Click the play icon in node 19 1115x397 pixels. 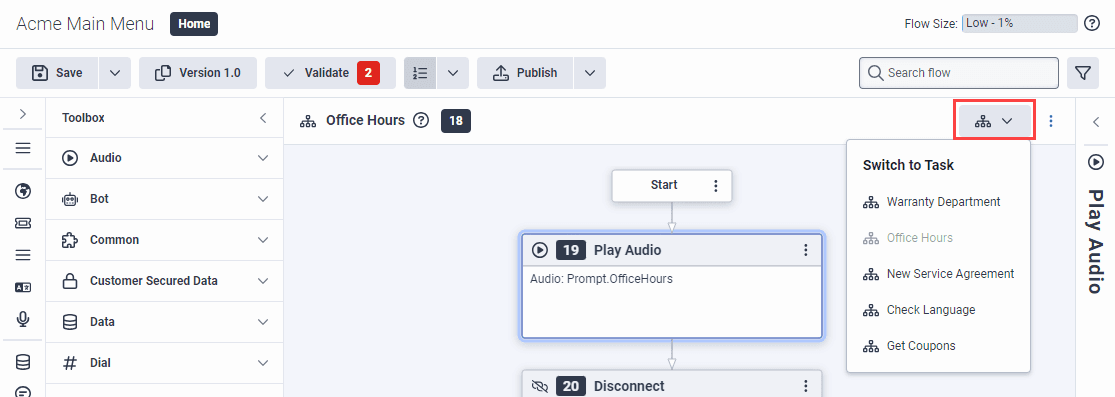click(x=540, y=250)
